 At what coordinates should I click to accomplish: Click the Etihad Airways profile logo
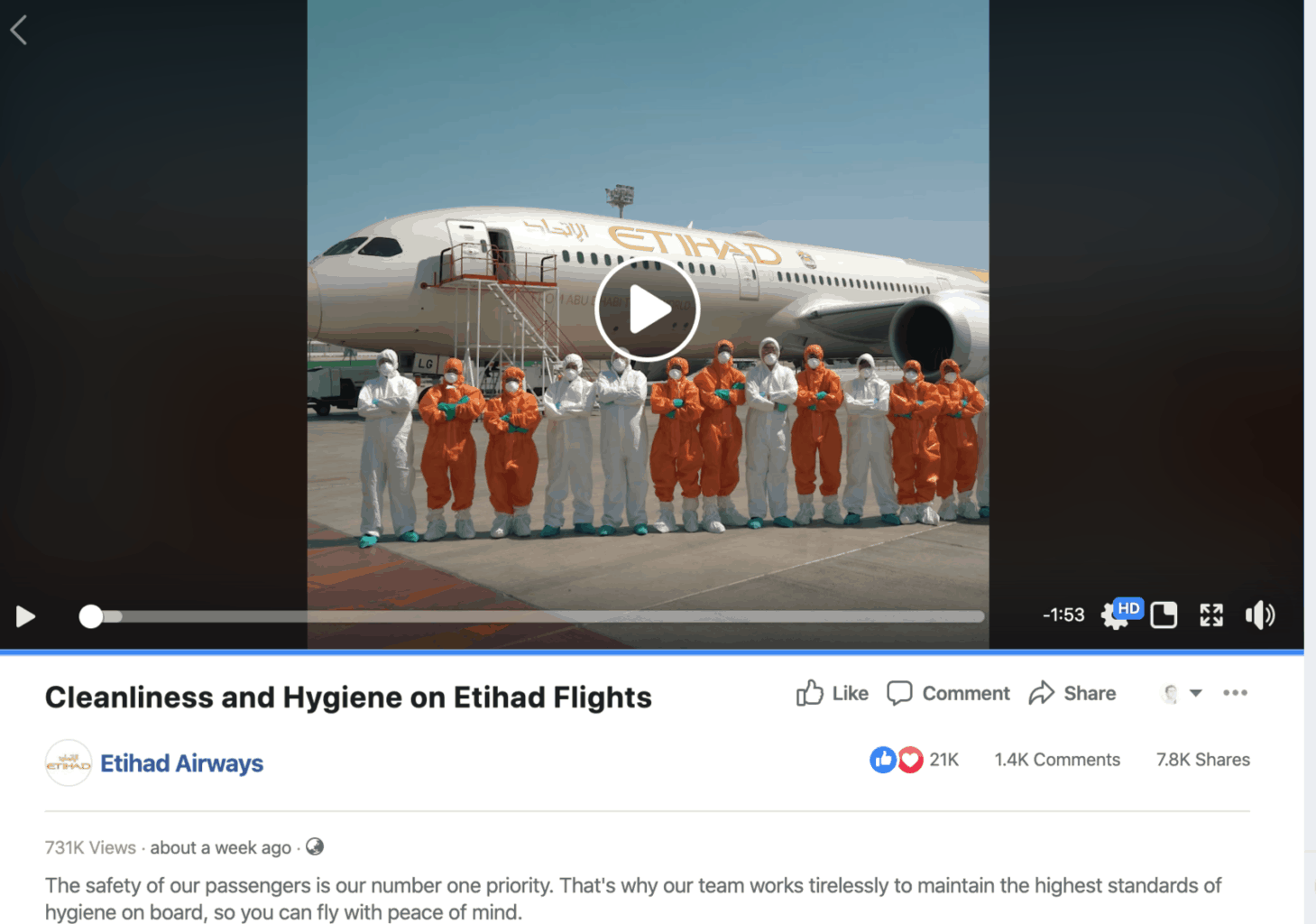pos(69,763)
